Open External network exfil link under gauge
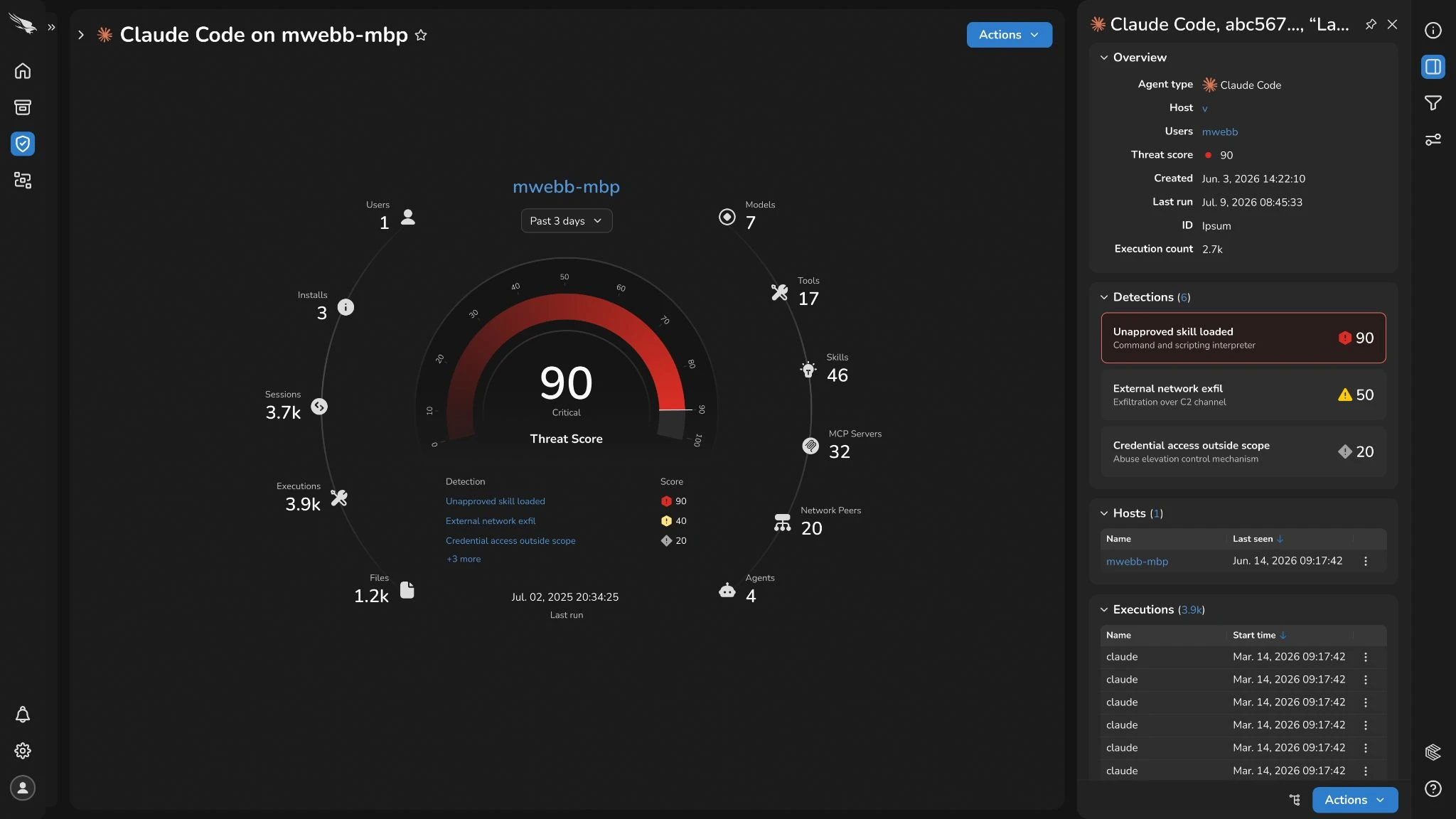The image size is (1456, 819). pyautogui.click(x=491, y=521)
